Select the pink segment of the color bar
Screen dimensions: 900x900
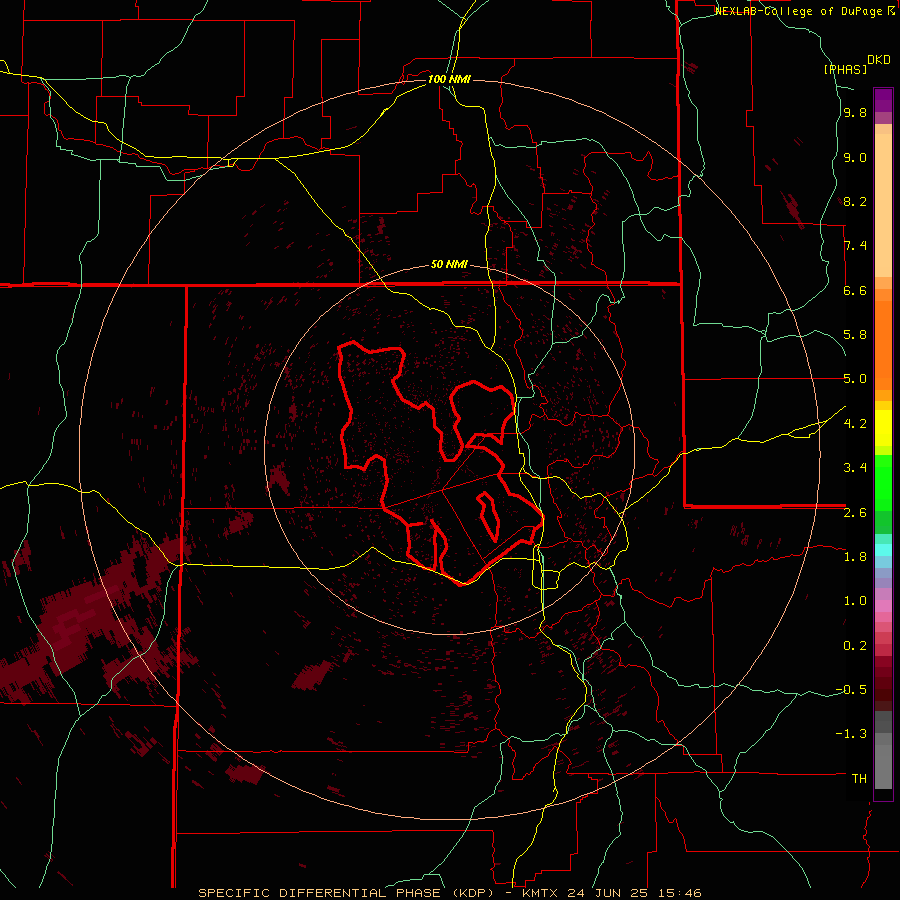click(x=883, y=606)
